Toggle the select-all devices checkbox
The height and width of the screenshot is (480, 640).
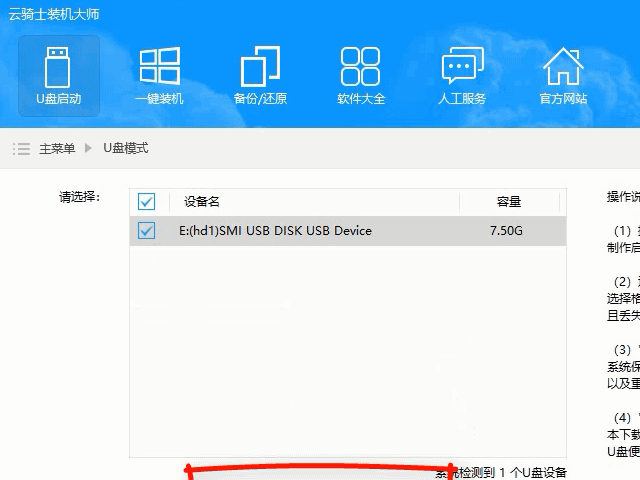[146, 201]
